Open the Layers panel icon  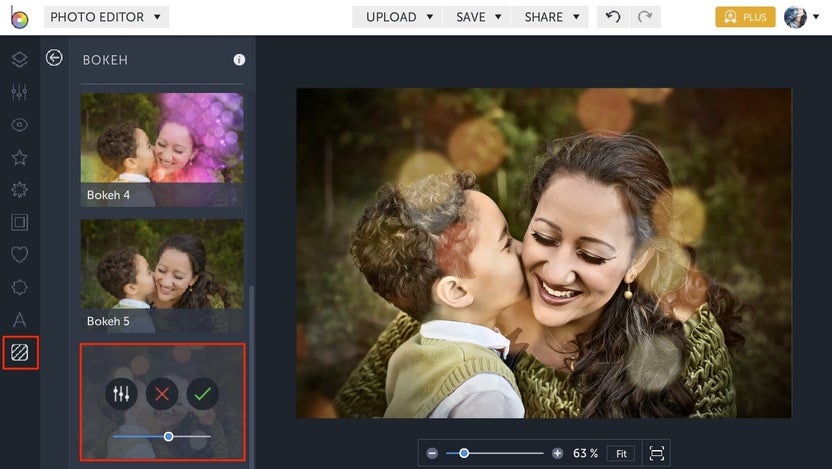[x=20, y=59]
